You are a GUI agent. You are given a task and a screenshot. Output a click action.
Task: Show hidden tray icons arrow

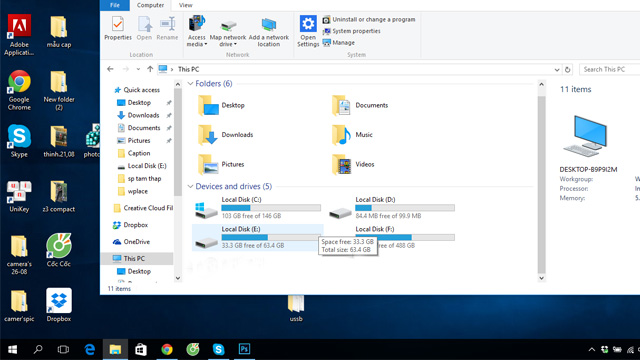point(591,350)
